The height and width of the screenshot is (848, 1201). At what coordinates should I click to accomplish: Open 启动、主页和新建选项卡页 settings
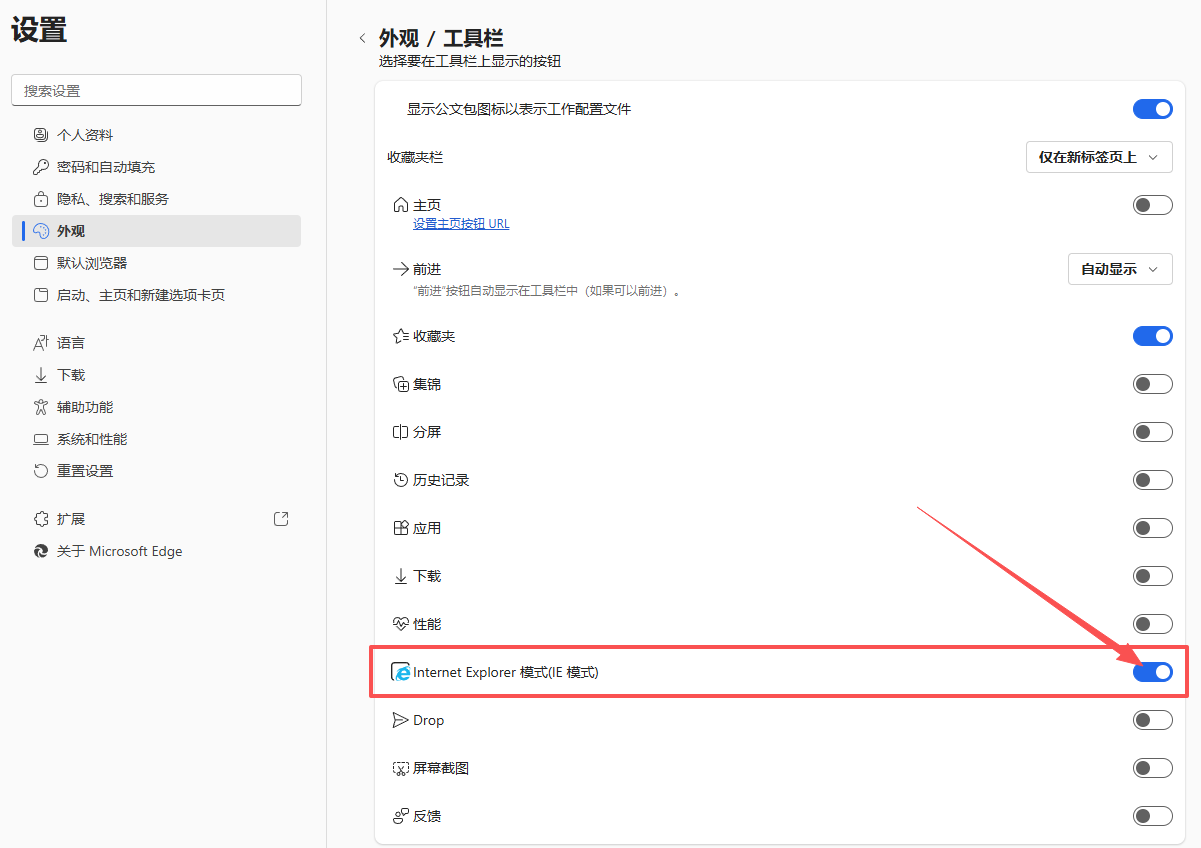pos(156,295)
